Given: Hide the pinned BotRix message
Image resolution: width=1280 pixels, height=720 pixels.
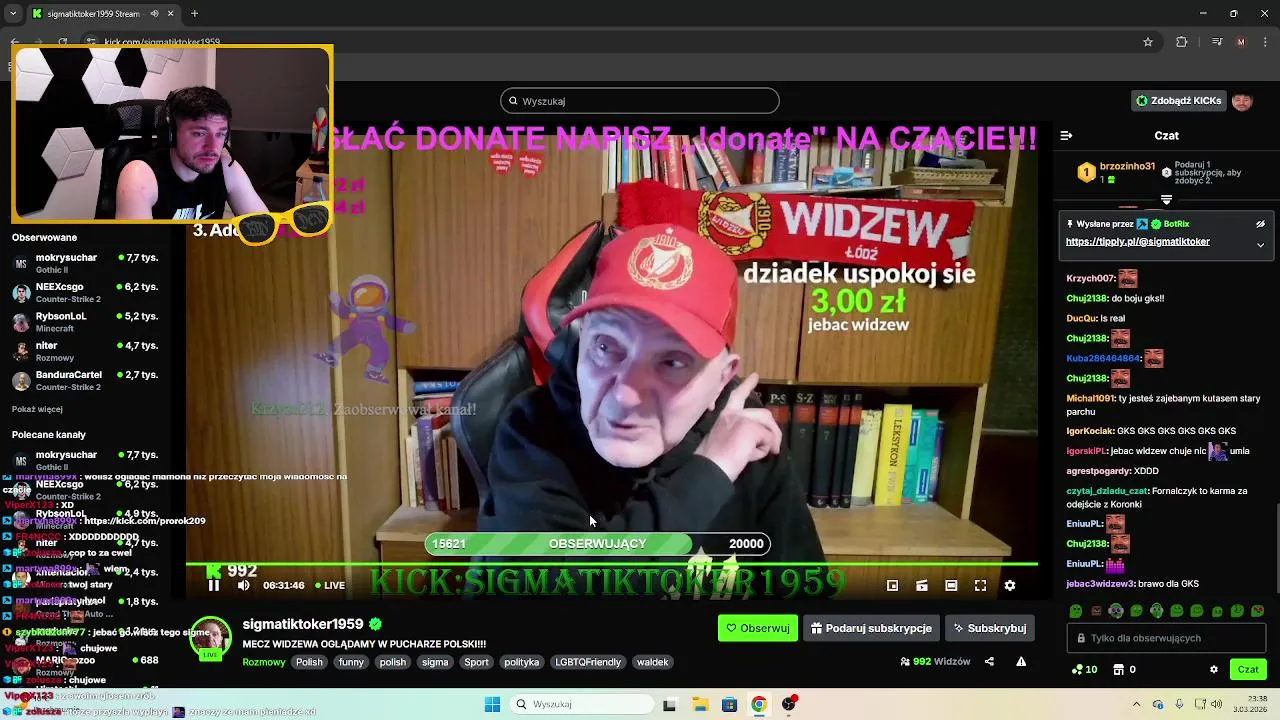Looking at the screenshot, I should point(1260,224).
